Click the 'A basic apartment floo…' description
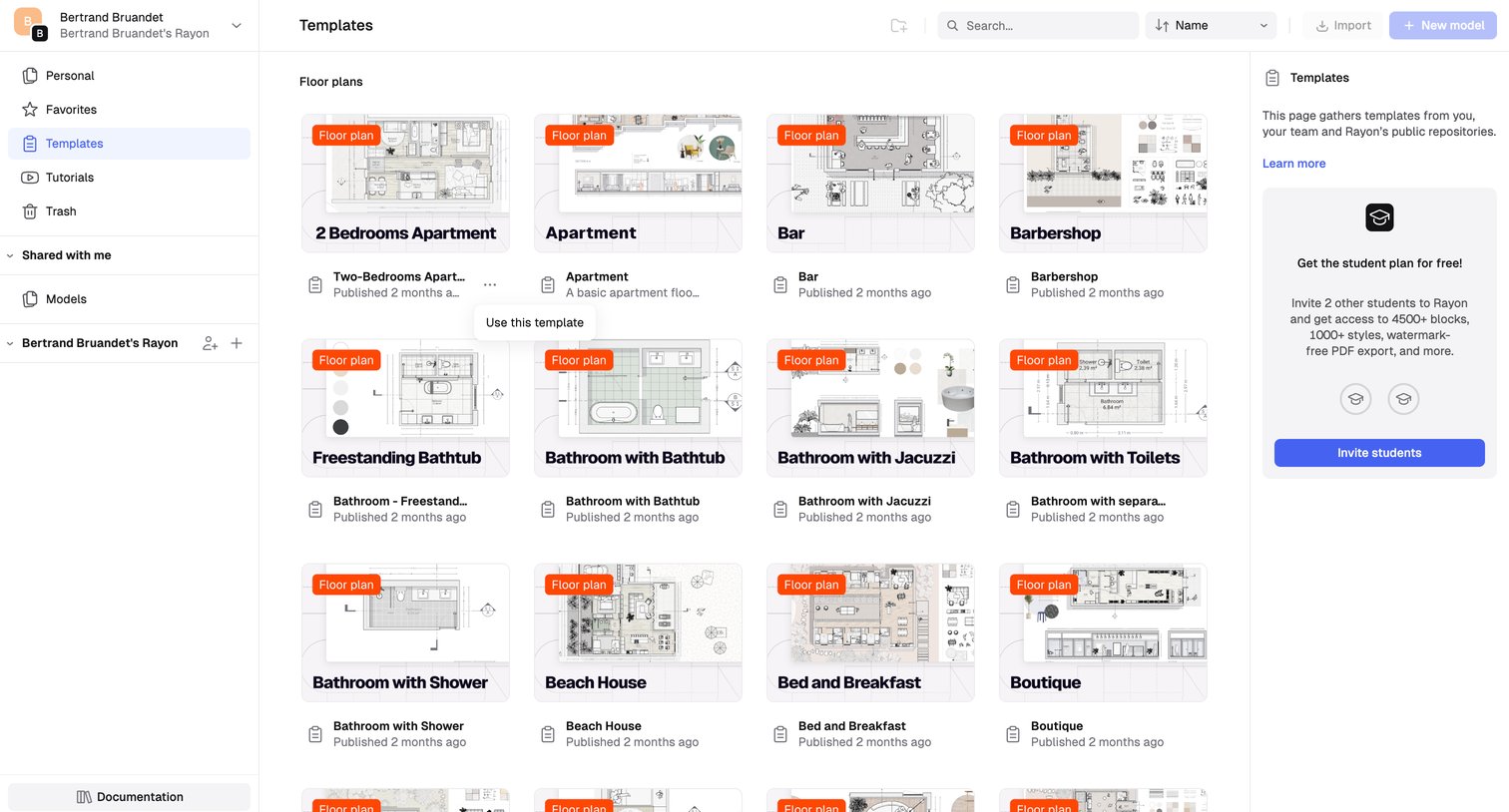The width and height of the screenshot is (1509, 812). click(x=633, y=293)
